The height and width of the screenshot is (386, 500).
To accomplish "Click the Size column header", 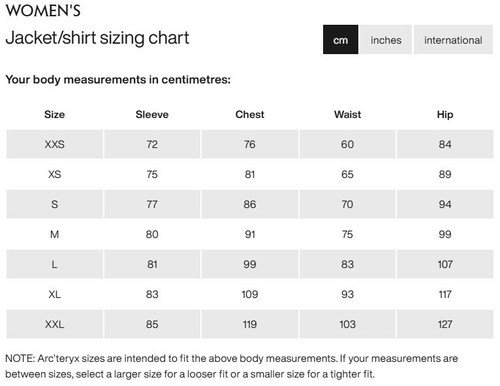I will pyautogui.click(x=54, y=114).
